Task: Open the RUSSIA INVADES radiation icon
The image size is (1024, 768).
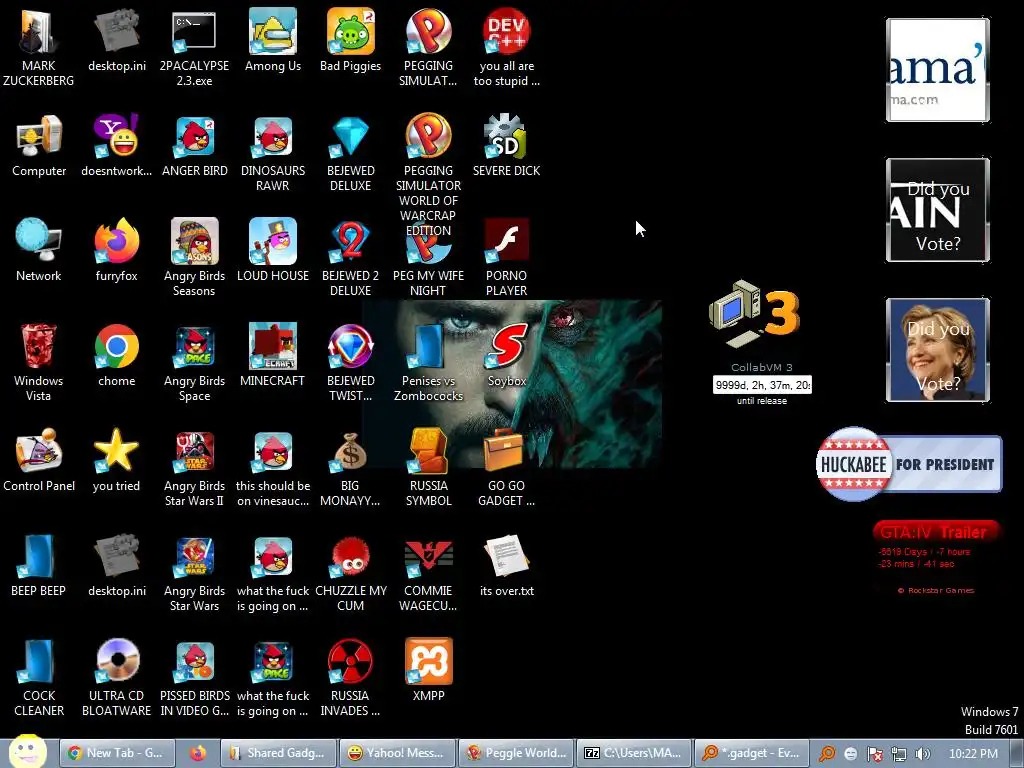Action: [351, 678]
